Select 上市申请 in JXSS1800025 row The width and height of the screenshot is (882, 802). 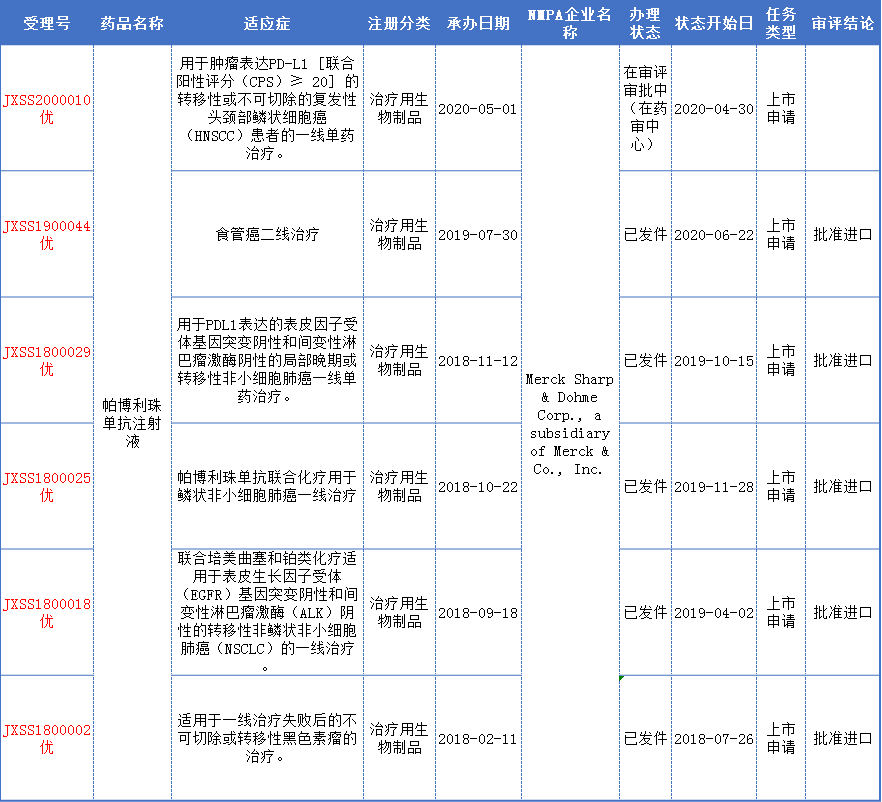tap(781, 486)
